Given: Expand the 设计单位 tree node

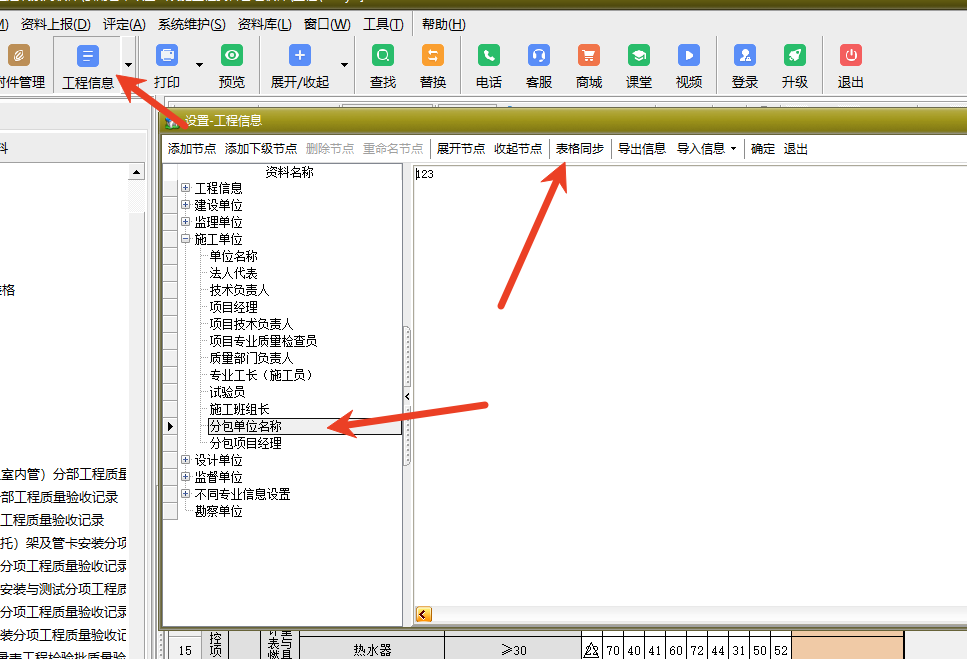Looking at the screenshot, I should [186, 460].
